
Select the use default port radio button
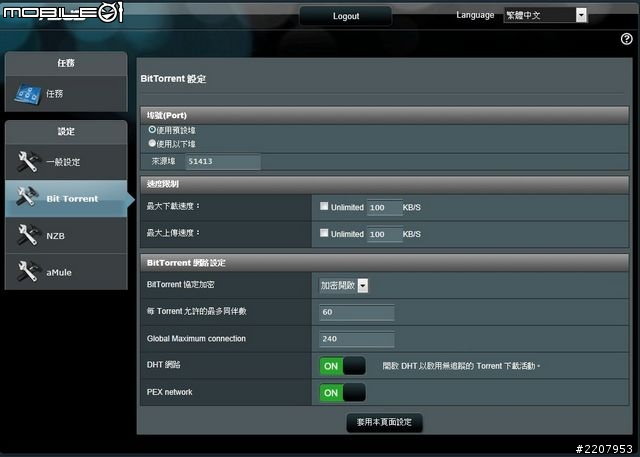[152, 130]
